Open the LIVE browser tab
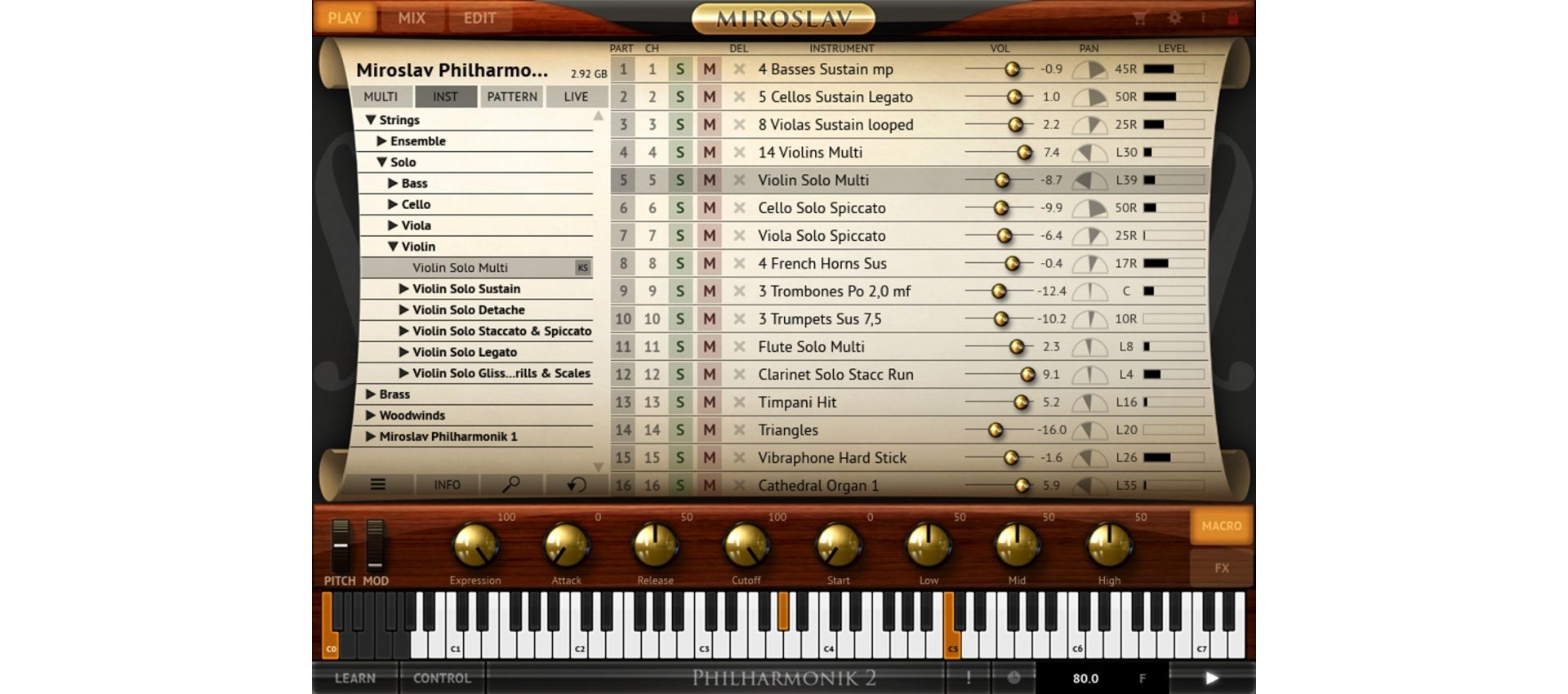 [x=576, y=96]
